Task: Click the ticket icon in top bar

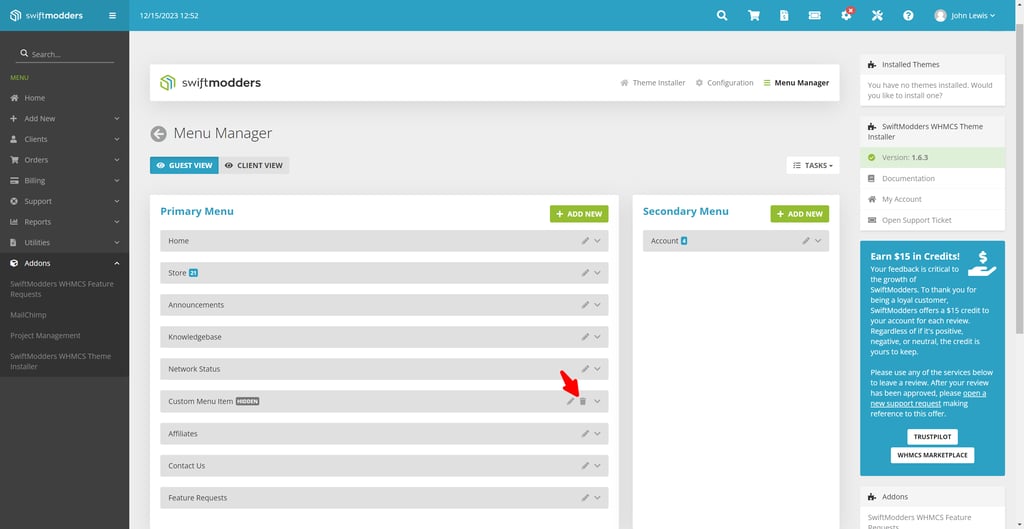Action: click(814, 16)
